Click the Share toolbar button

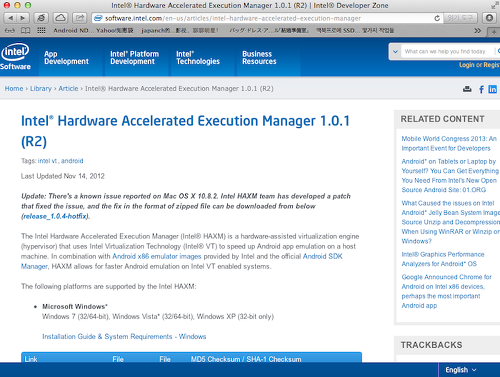coord(80,18)
